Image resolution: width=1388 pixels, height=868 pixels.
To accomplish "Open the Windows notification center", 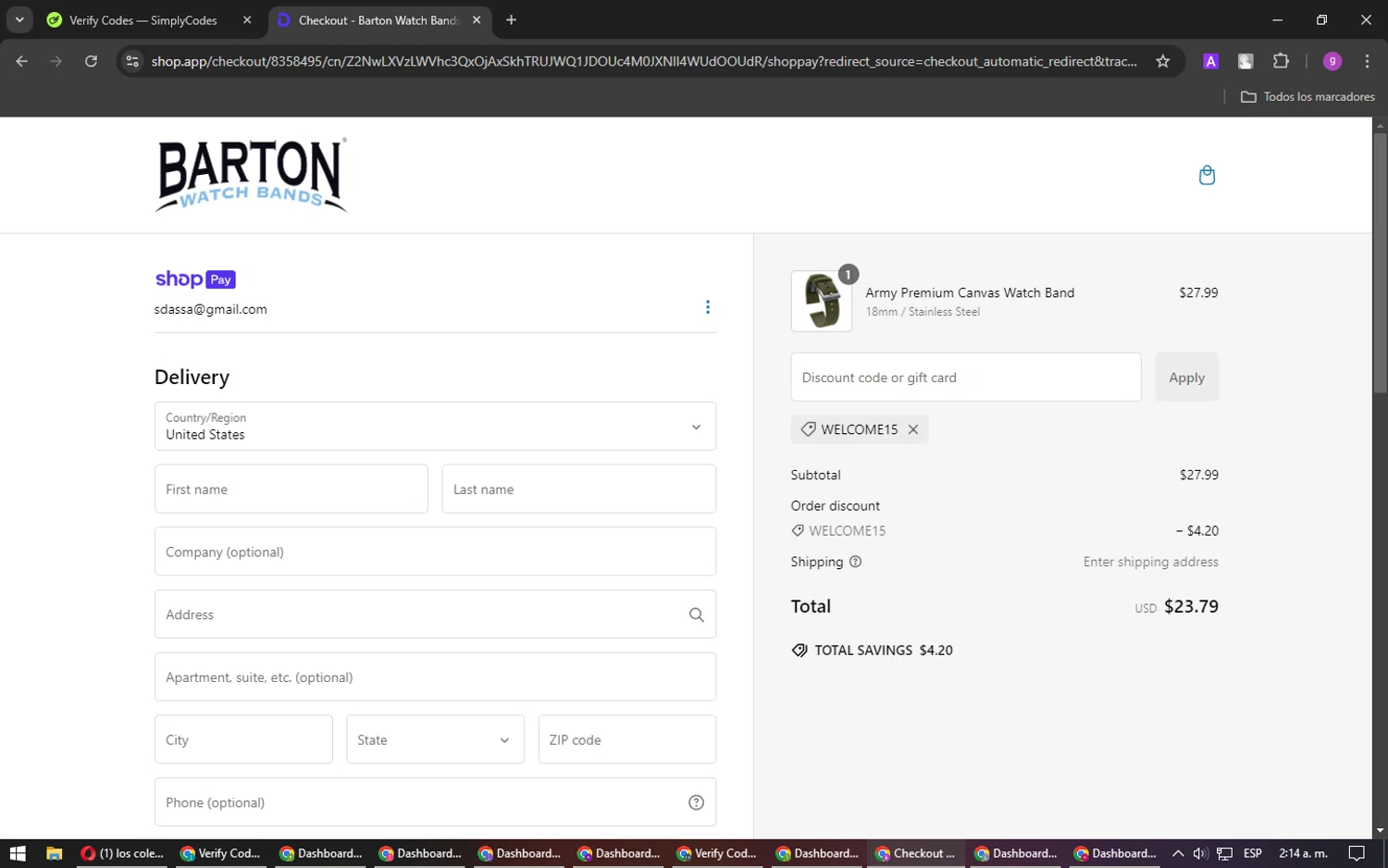I will coord(1357,853).
